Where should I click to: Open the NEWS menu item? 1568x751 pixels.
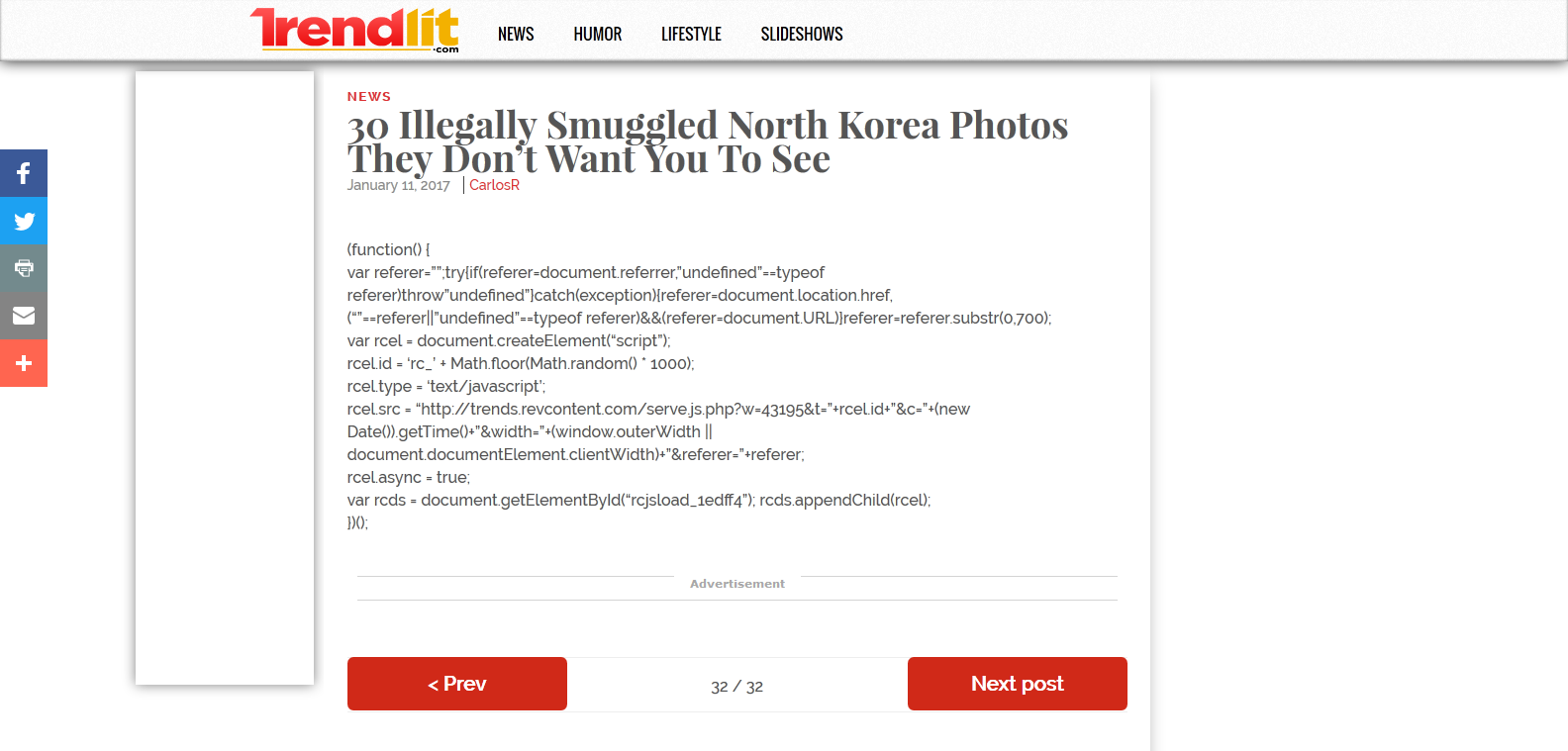[x=516, y=34]
